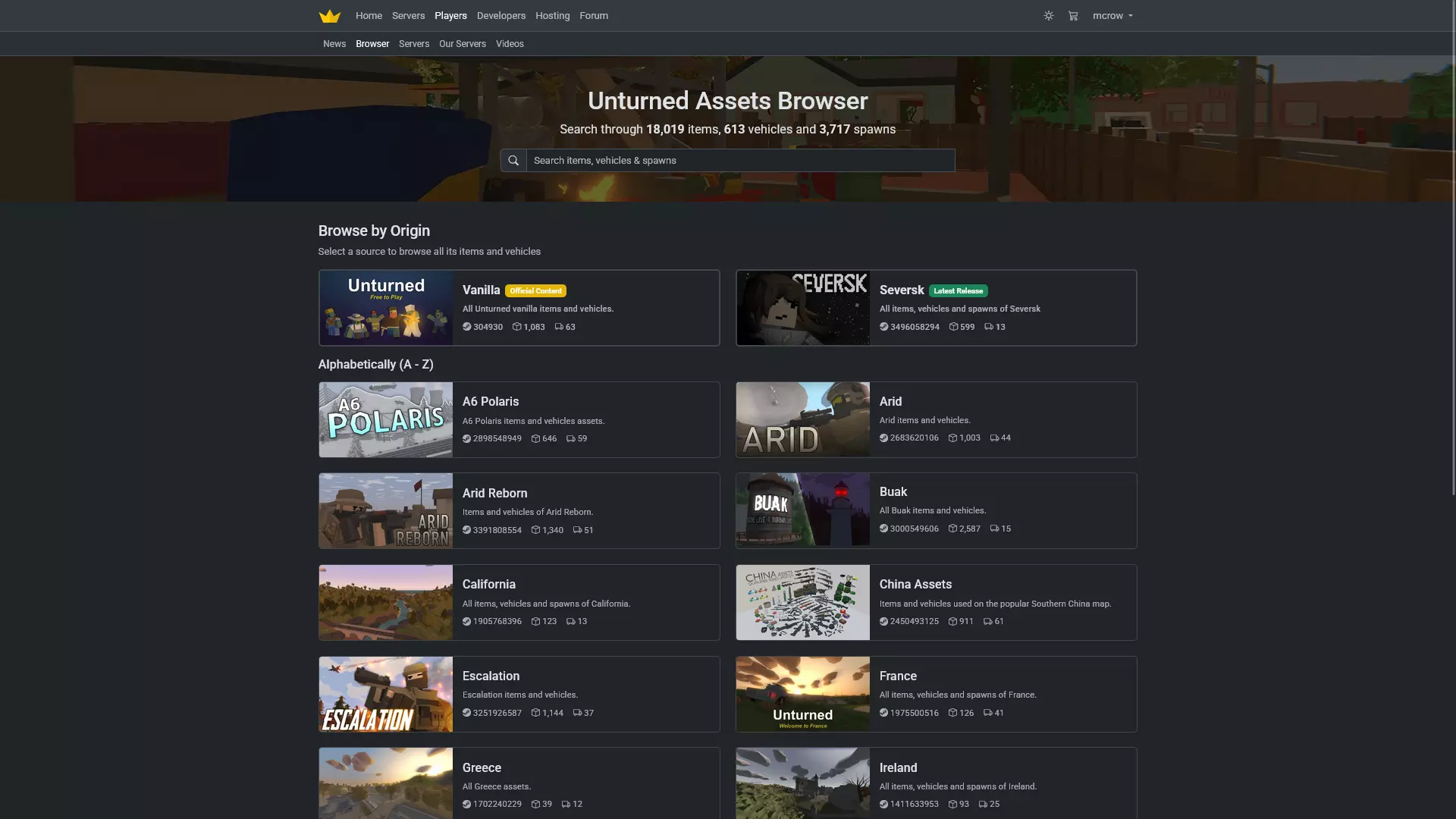Image resolution: width=1456 pixels, height=819 pixels.
Task: Click vehicle icon beside 61 on China Assets
Action: [x=987, y=622]
